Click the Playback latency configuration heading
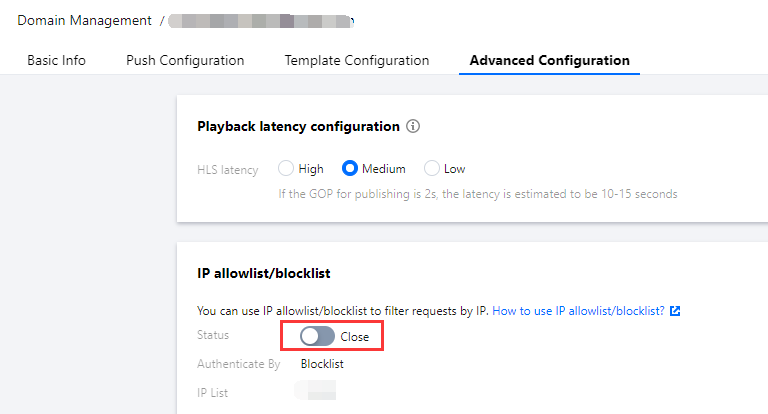The height and width of the screenshot is (414, 768). point(298,127)
